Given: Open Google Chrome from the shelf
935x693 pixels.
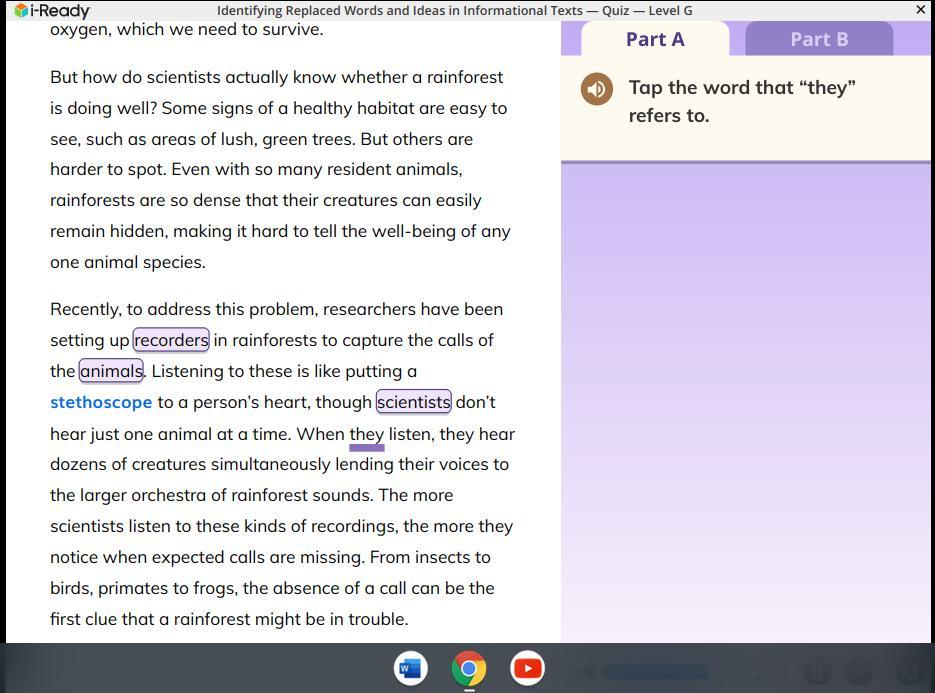Looking at the screenshot, I should (x=469, y=668).
